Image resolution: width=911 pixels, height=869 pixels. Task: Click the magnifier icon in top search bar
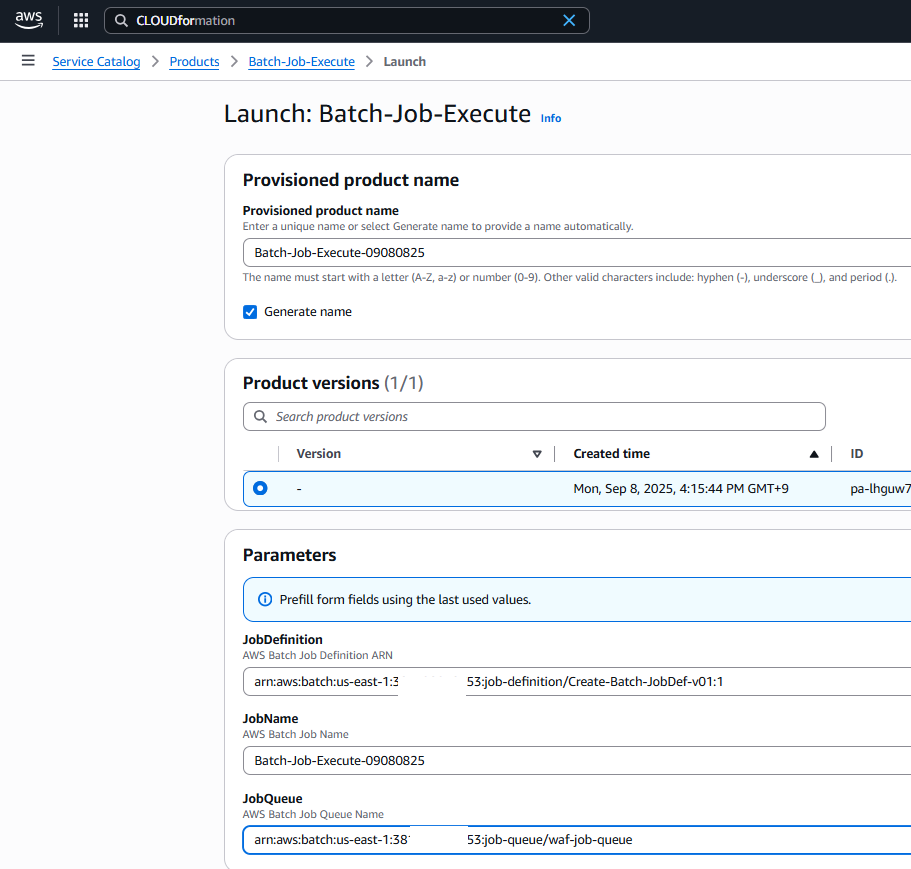(x=121, y=20)
